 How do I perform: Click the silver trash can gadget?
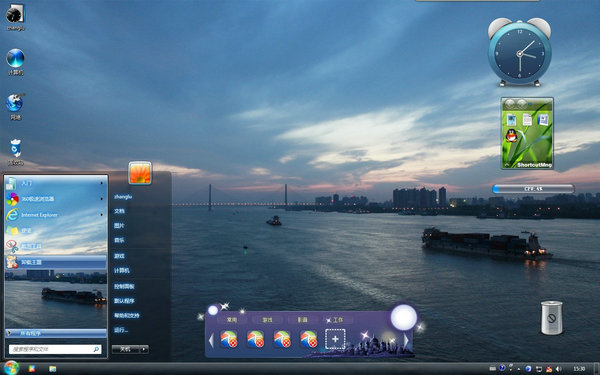(551, 318)
